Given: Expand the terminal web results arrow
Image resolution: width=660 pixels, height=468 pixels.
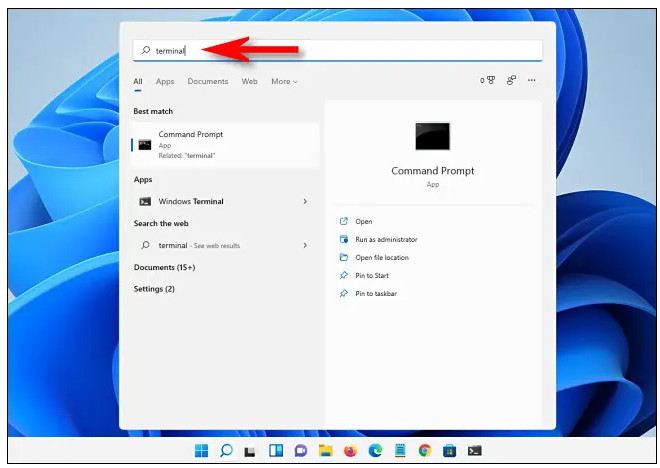Looking at the screenshot, I should (305, 245).
